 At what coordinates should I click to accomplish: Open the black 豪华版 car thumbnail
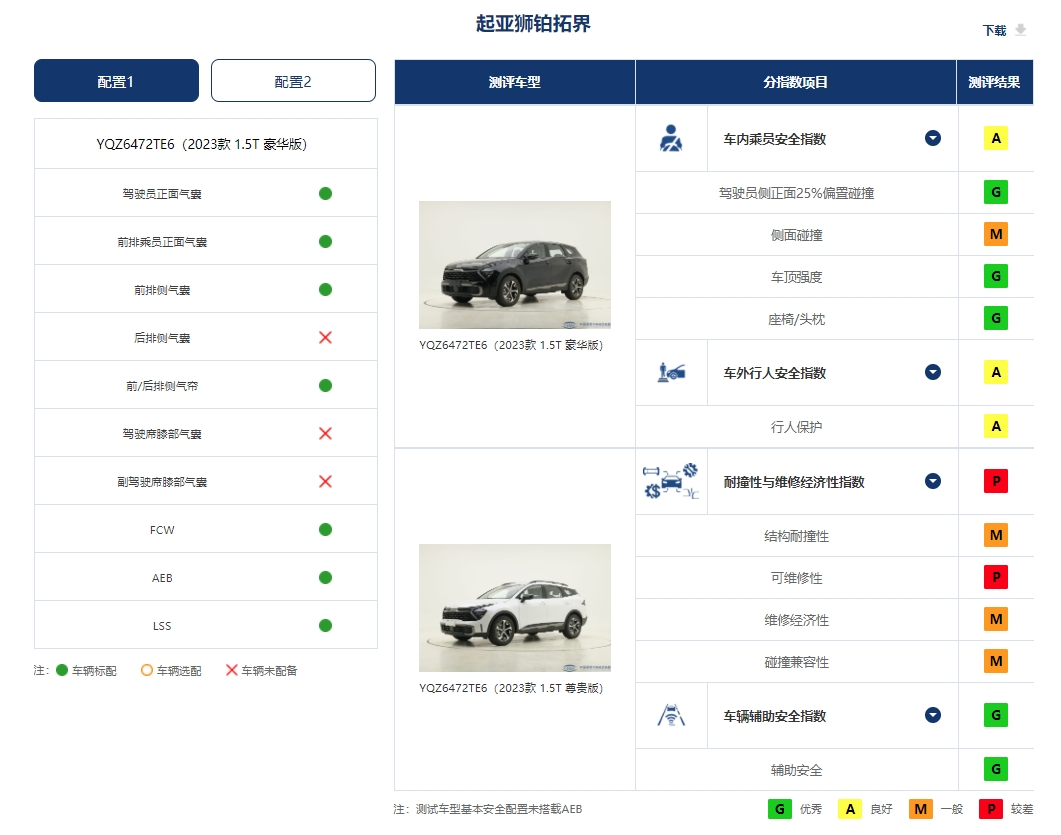coord(514,265)
